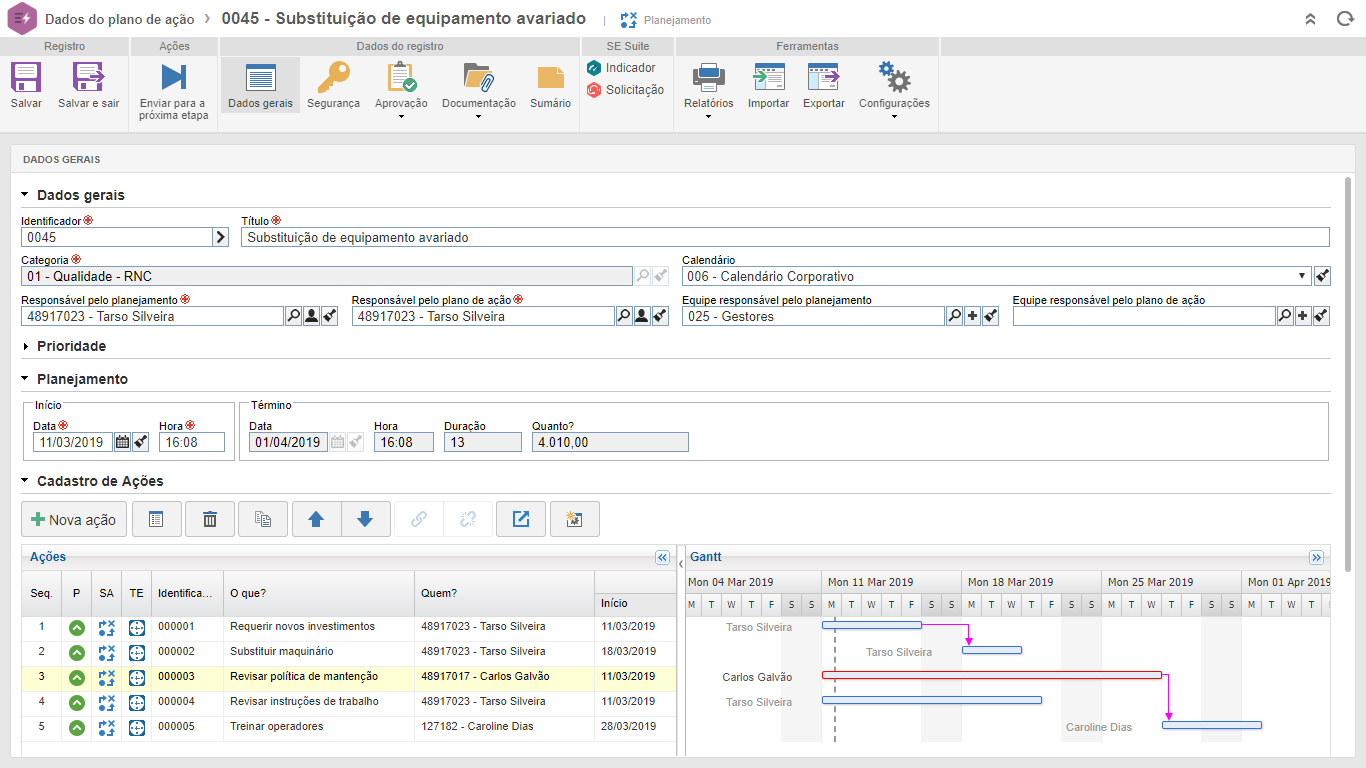Screen dimensions: 1366x768
Task: Collapse the Ações panel with the double-arrow
Action: tap(662, 558)
